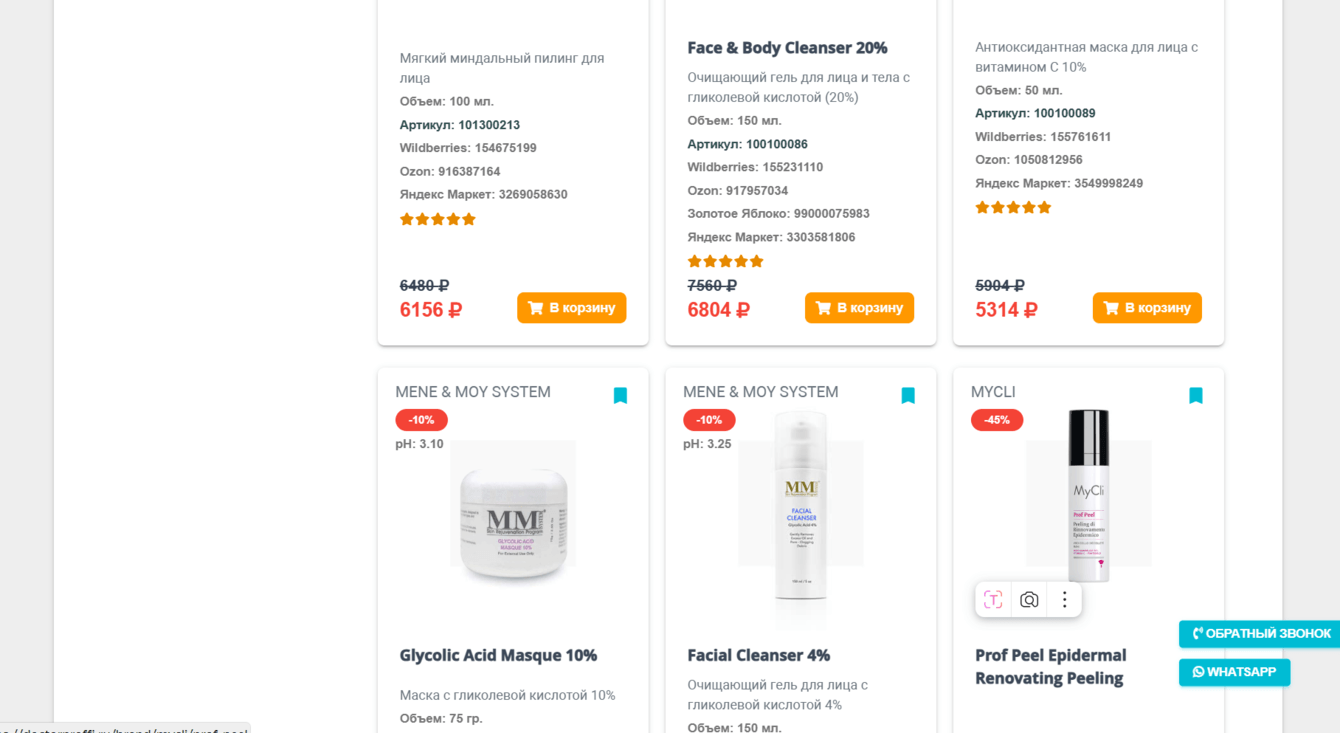Add the 5314 ₽ antioxidant mask to cart
This screenshot has height=733, width=1340.
[x=1146, y=308]
